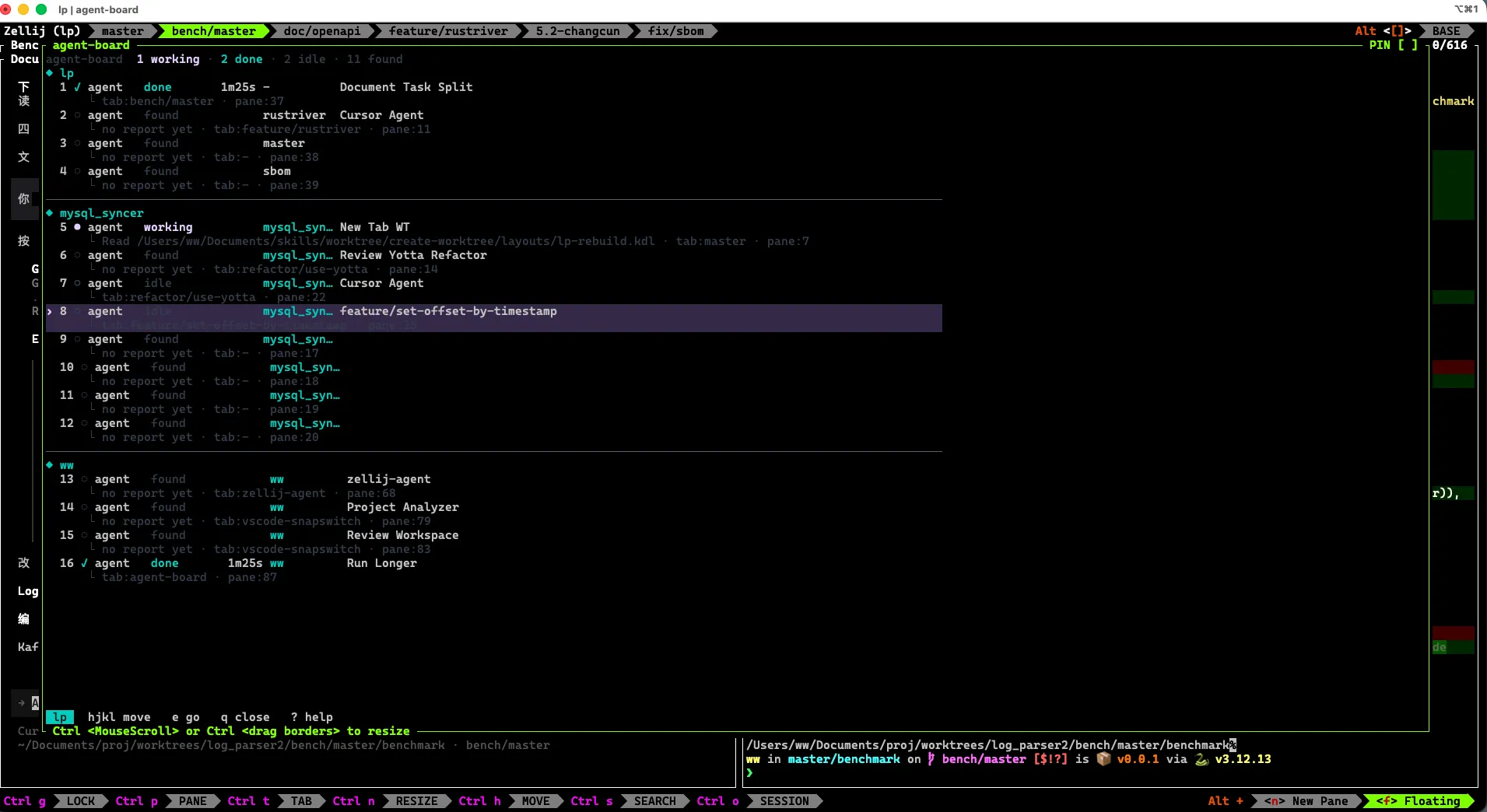This screenshot has height=812, width=1487.
Task: Click the python snake icon in prompt
Action: (1201, 759)
